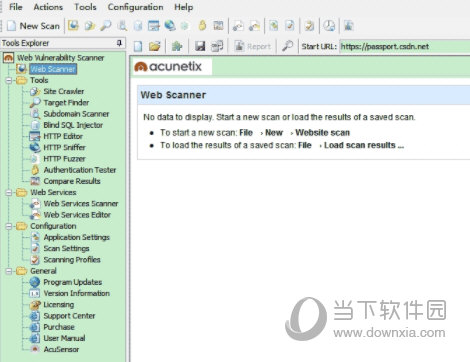Collapse the Web Services folder in tree
The width and height of the screenshot is (470, 362).
(9, 193)
